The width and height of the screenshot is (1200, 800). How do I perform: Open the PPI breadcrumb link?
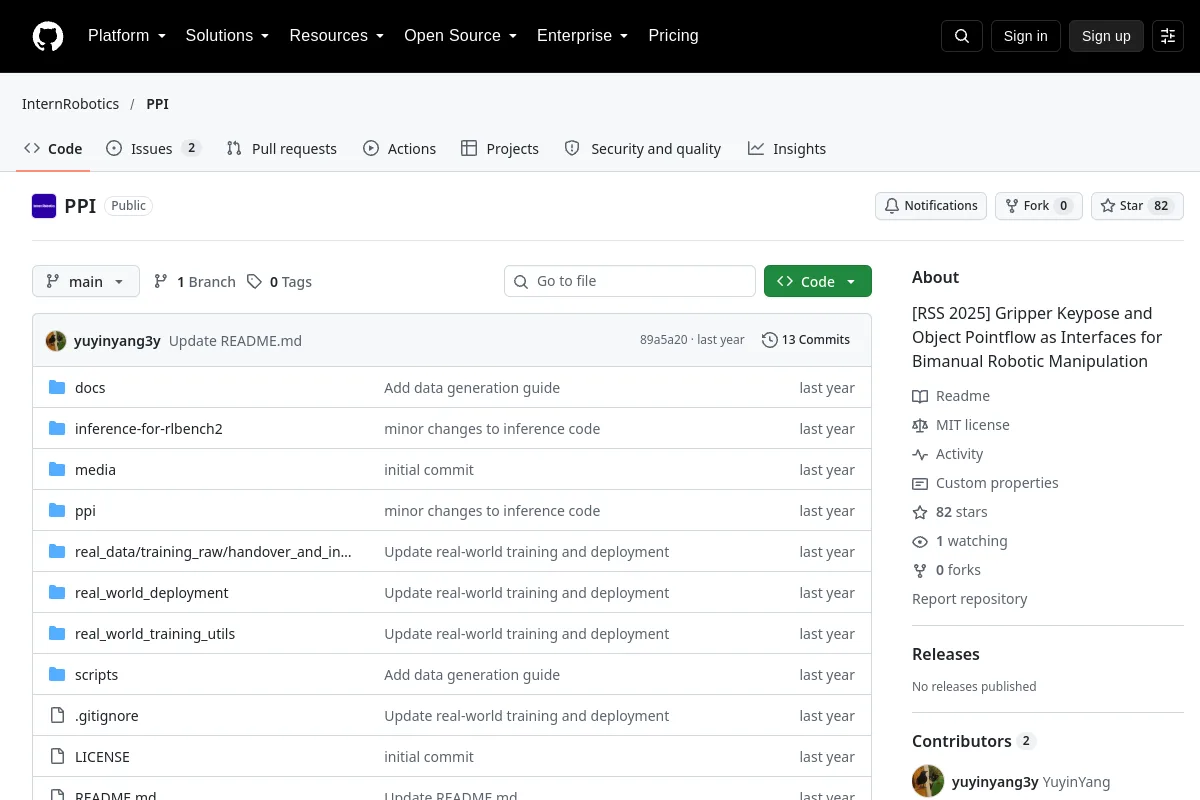[157, 104]
